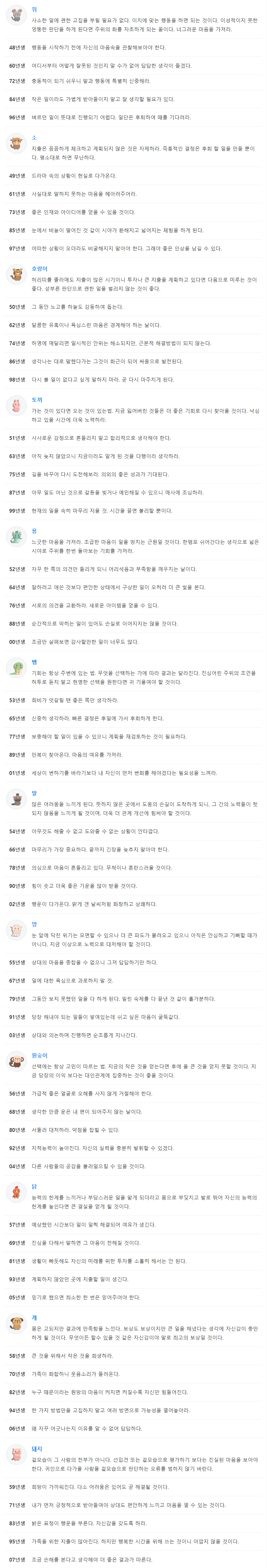
Task: Click the dragon (용) zodiac icon
Action: tap(16, 536)
